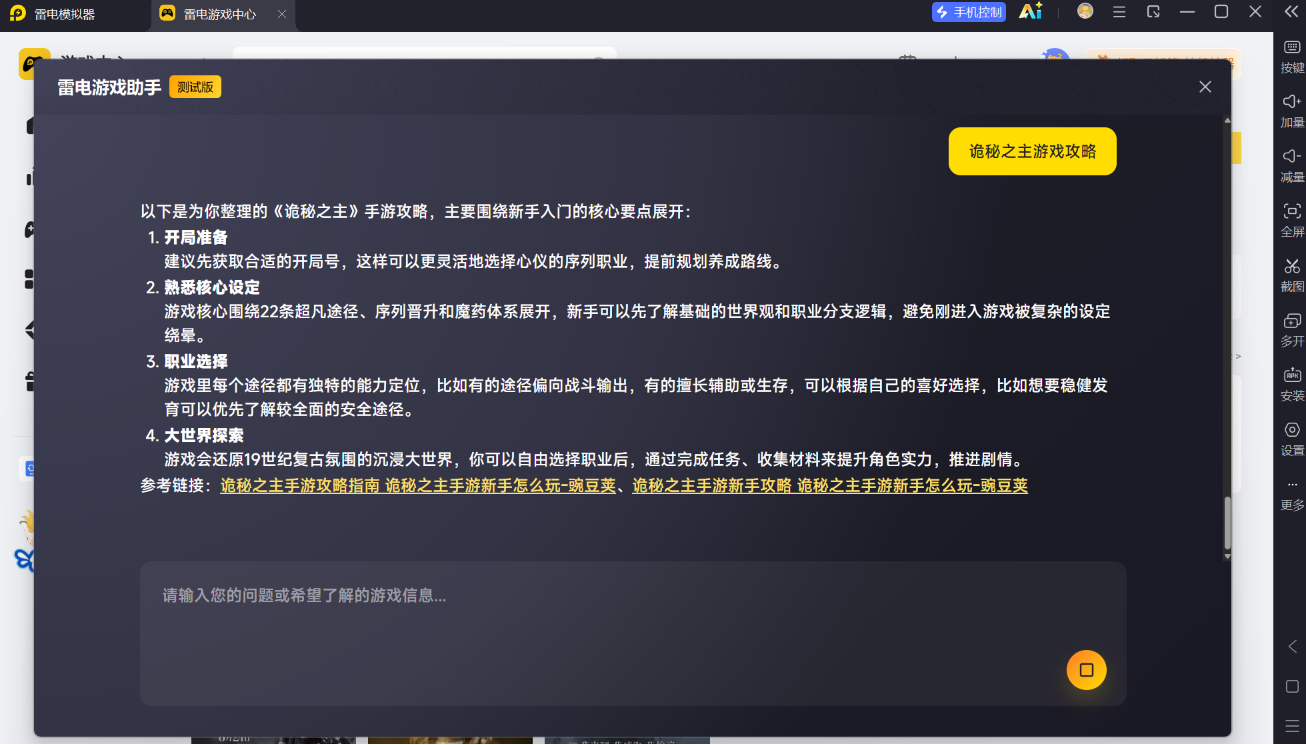Click the gamepad icon in 雷电游戏中心 tab

coord(167,14)
